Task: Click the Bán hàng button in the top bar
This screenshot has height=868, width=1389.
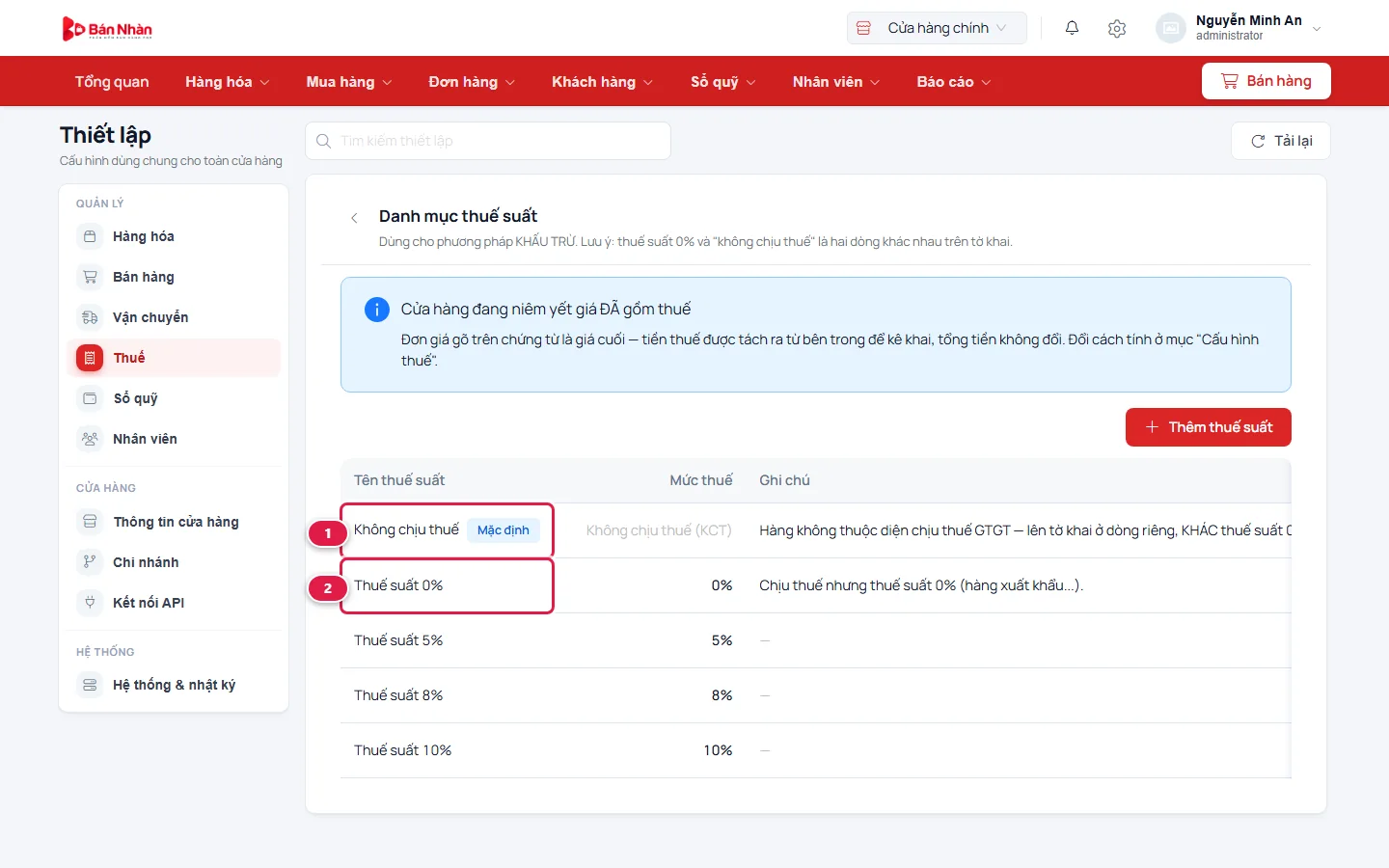Action: click(1266, 81)
